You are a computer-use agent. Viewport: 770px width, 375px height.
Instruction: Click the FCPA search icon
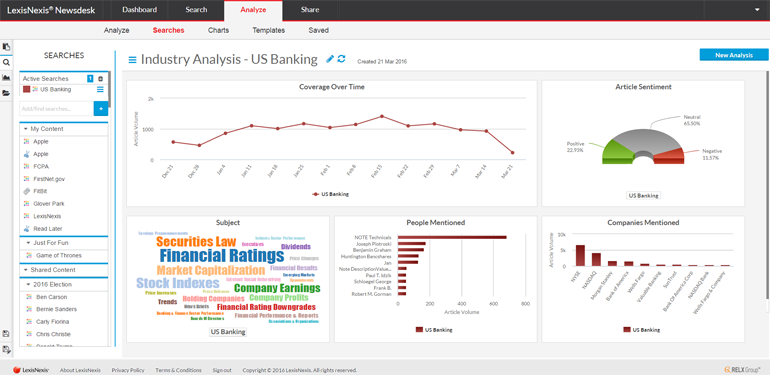27,166
